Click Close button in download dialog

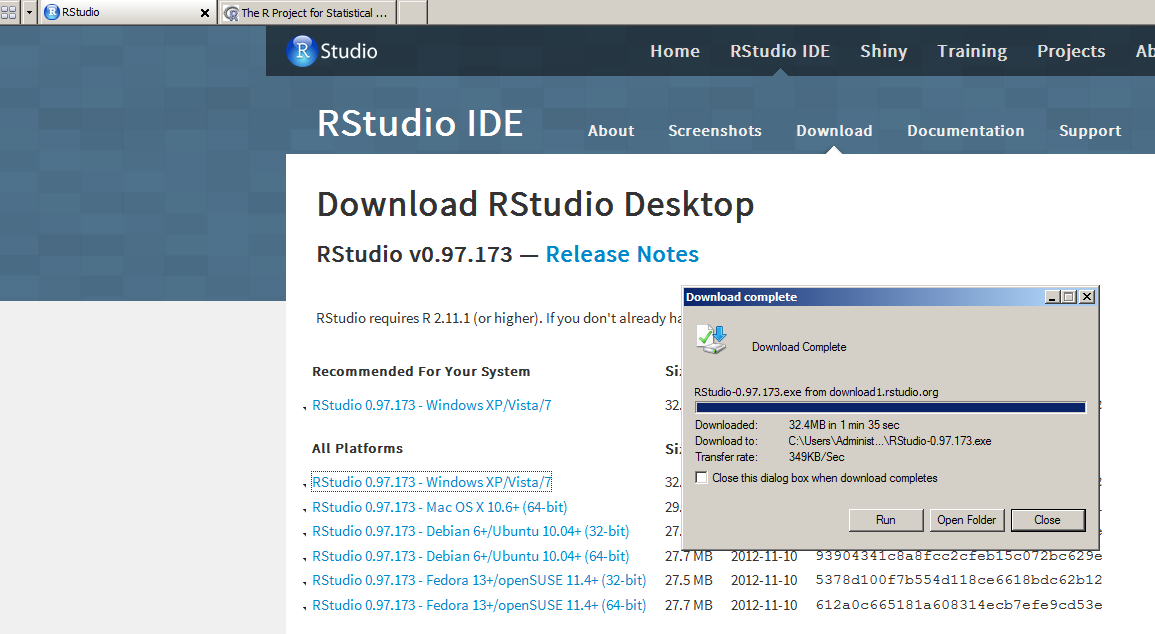pos(1047,520)
